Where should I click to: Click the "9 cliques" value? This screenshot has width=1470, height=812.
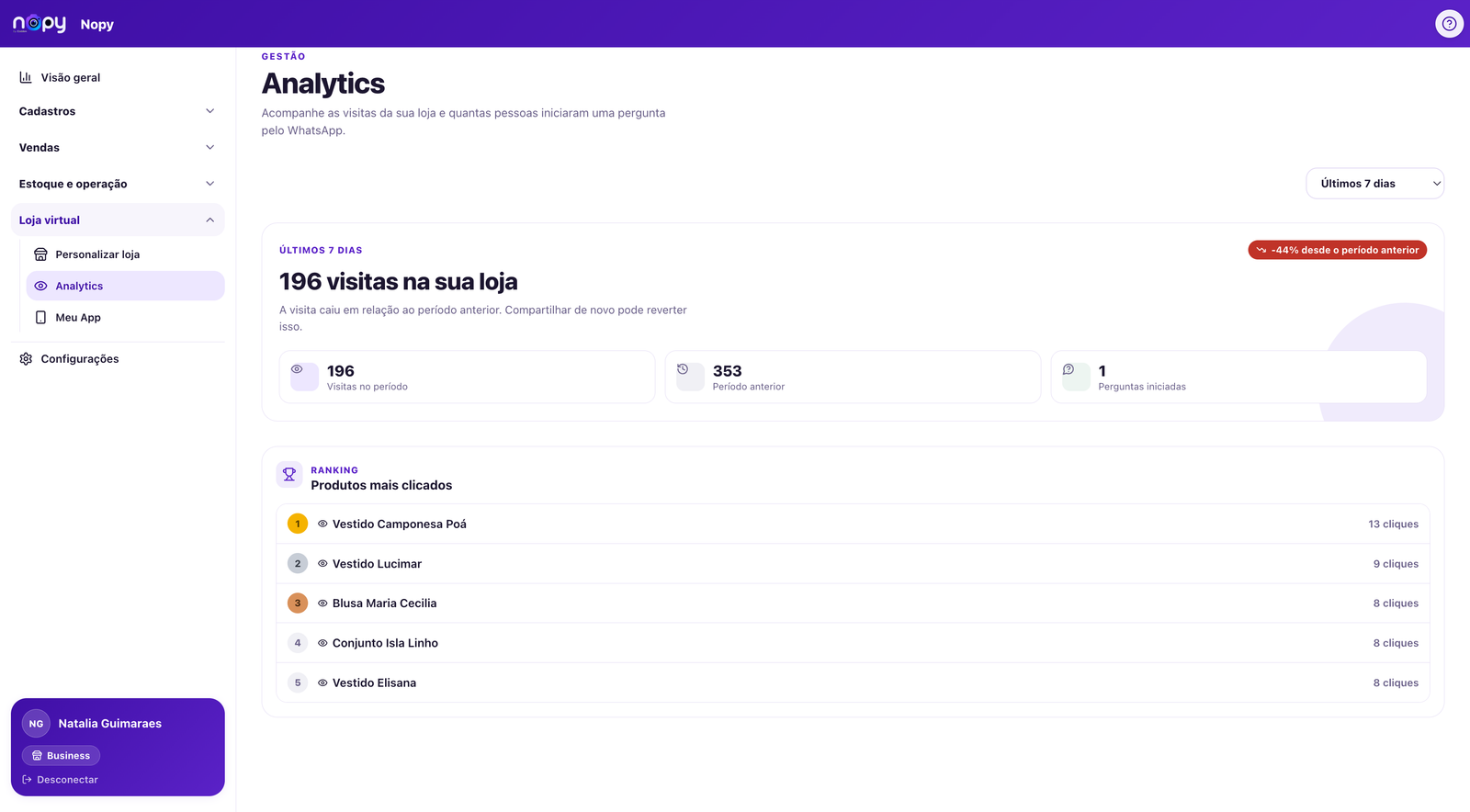click(x=1396, y=564)
